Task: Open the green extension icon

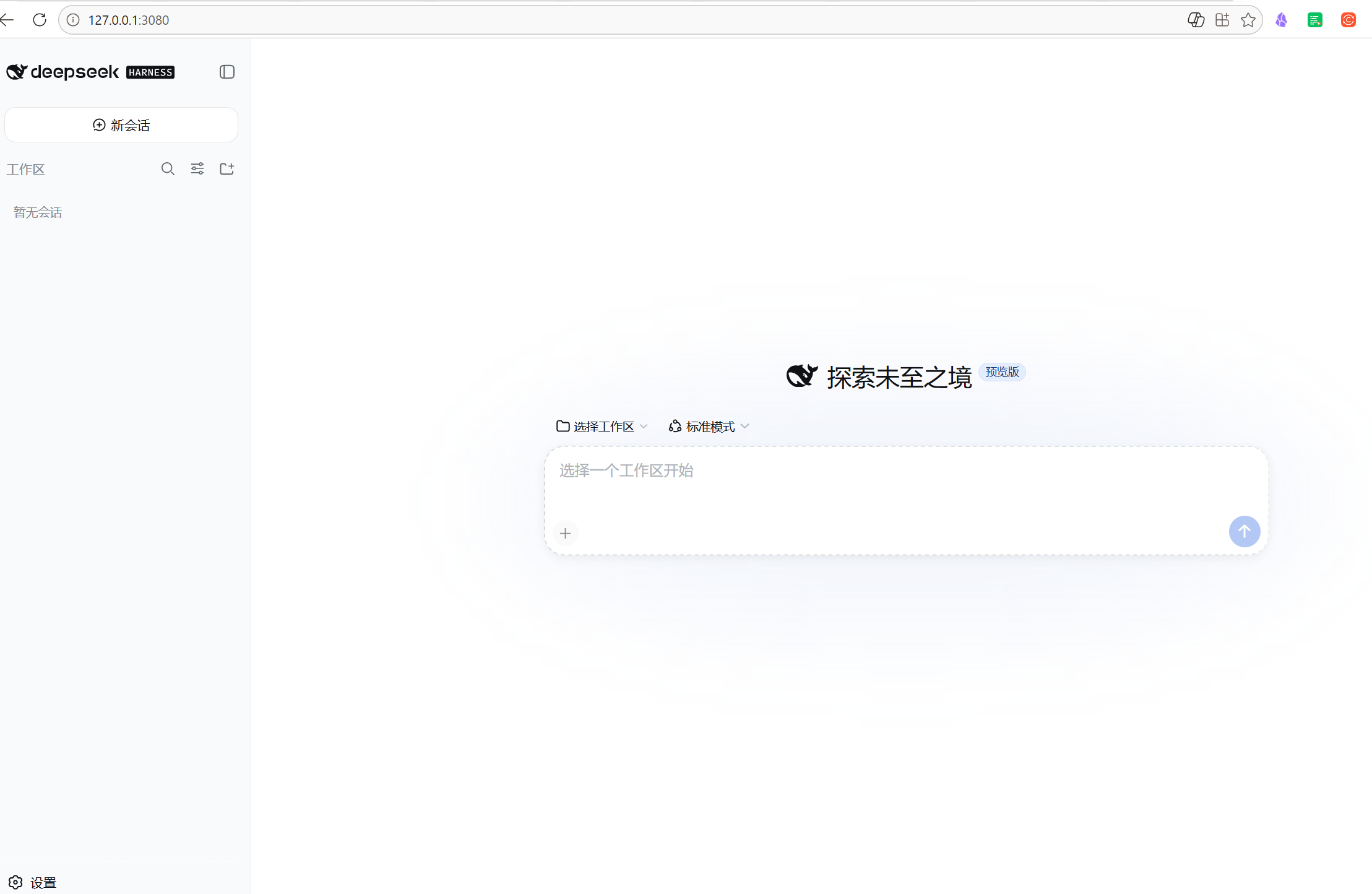Action: click(1315, 20)
